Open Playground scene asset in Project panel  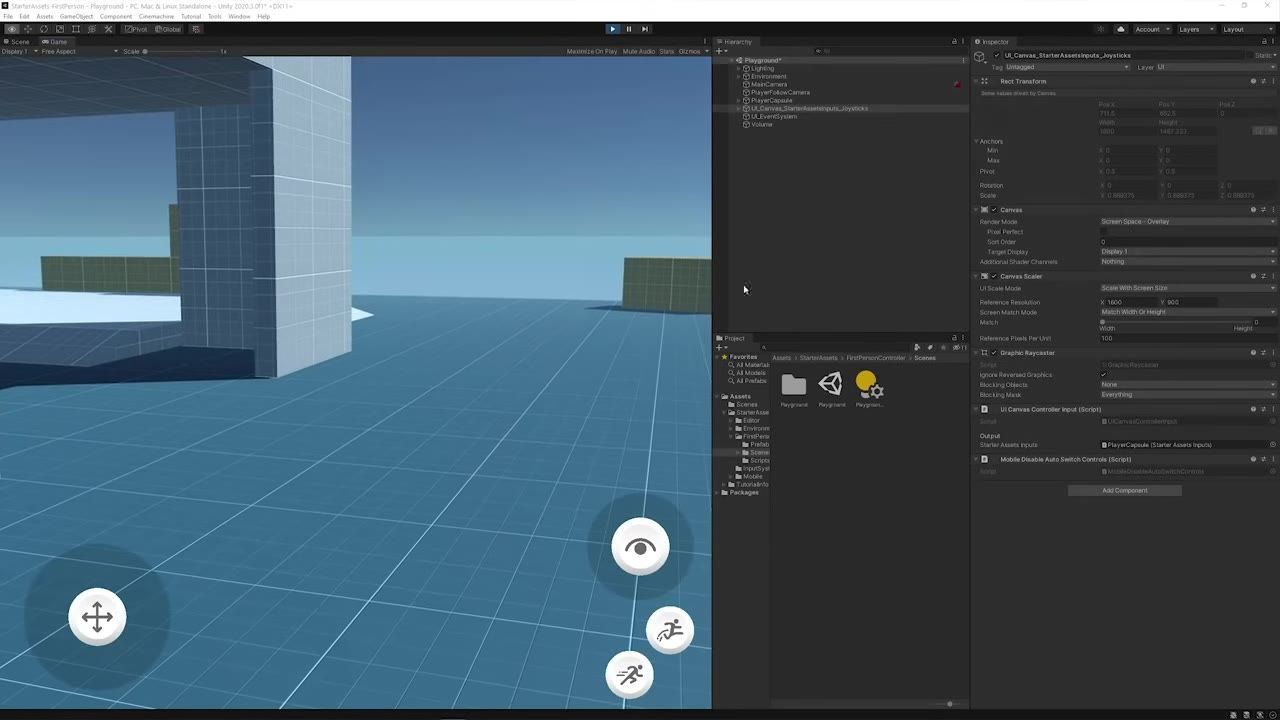point(830,389)
